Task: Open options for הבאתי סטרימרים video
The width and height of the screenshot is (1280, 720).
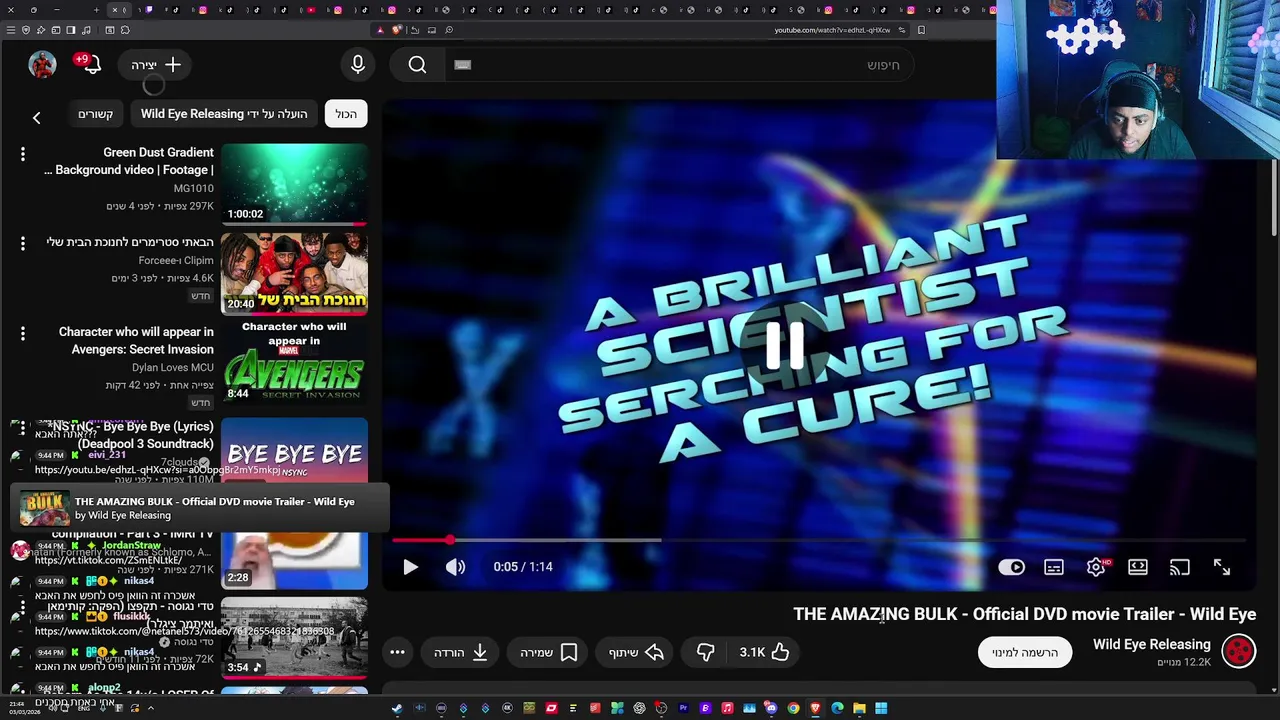Action: click(x=22, y=243)
